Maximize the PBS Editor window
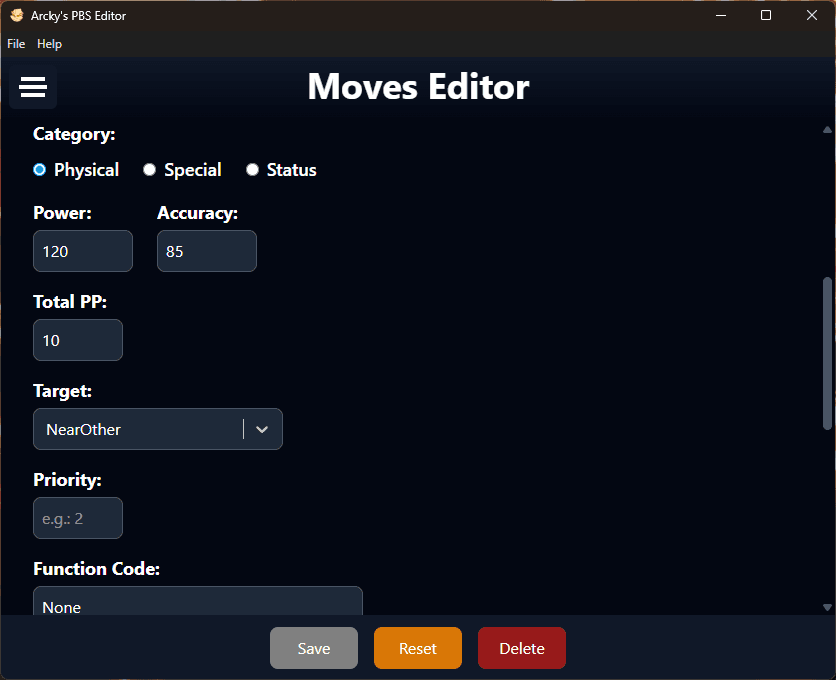The height and width of the screenshot is (680, 836). [x=766, y=15]
